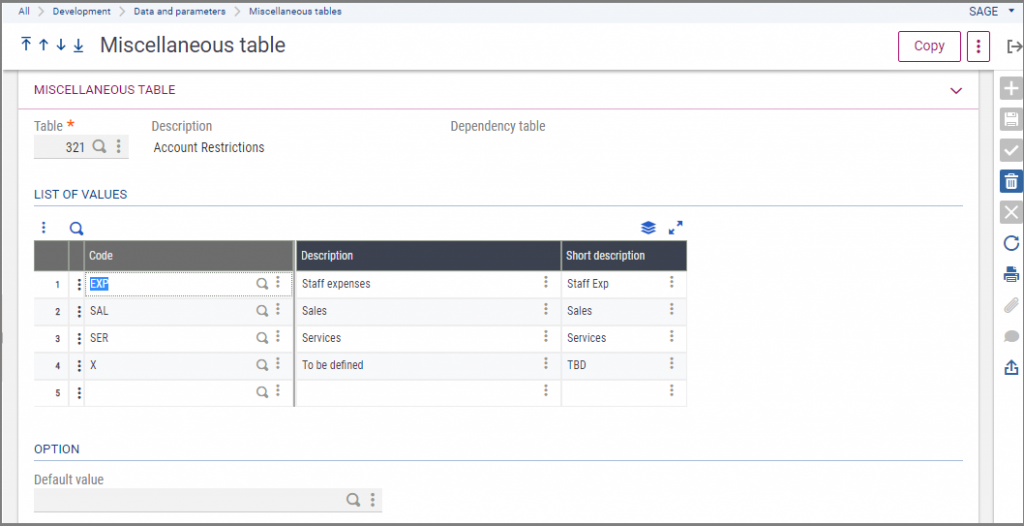Navigate to Miscellaneous tables breadcrumb
The width and height of the screenshot is (1024, 526).
(295, 11)
